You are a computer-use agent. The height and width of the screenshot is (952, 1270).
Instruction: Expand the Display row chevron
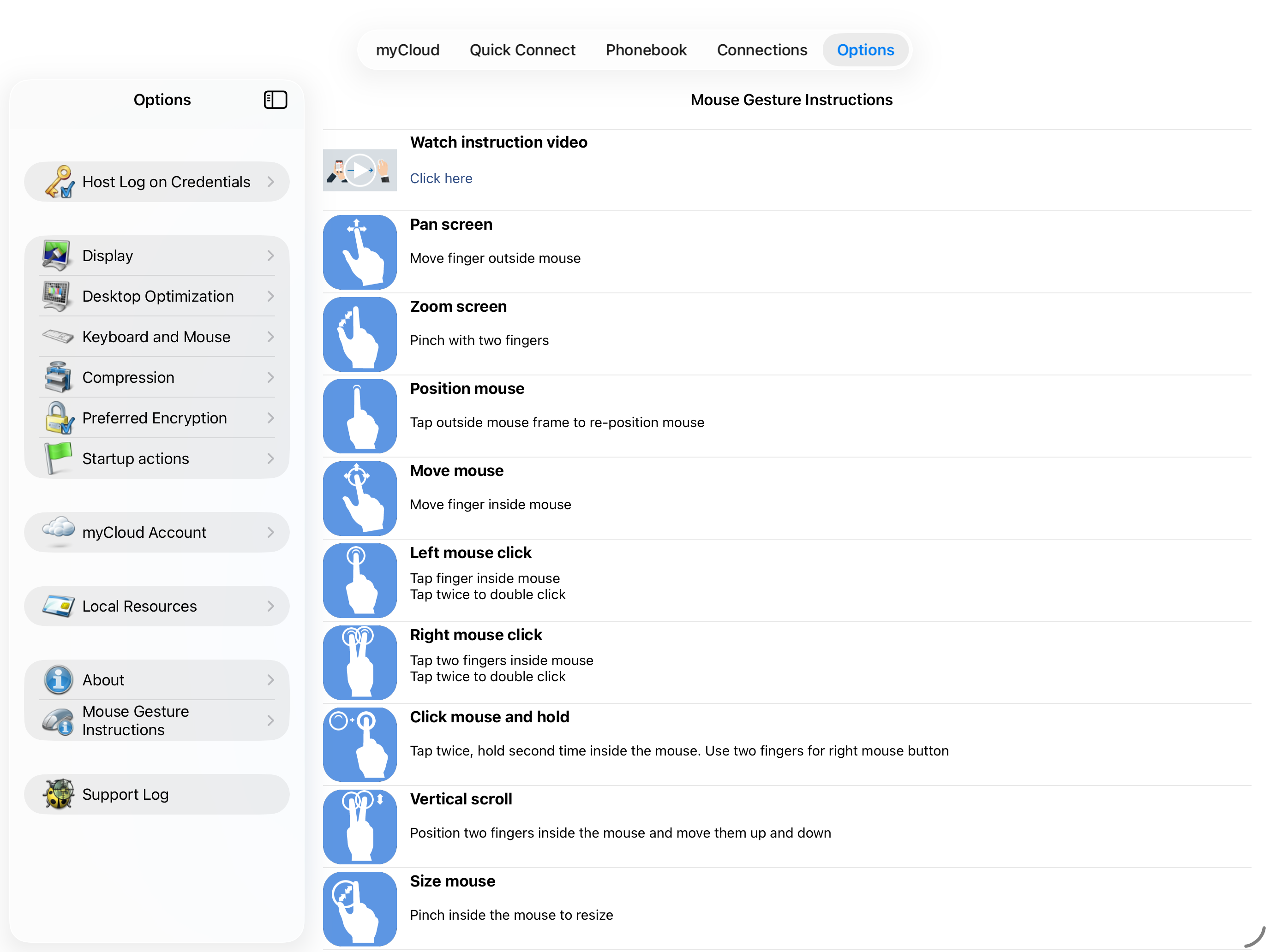coord(271,256)
